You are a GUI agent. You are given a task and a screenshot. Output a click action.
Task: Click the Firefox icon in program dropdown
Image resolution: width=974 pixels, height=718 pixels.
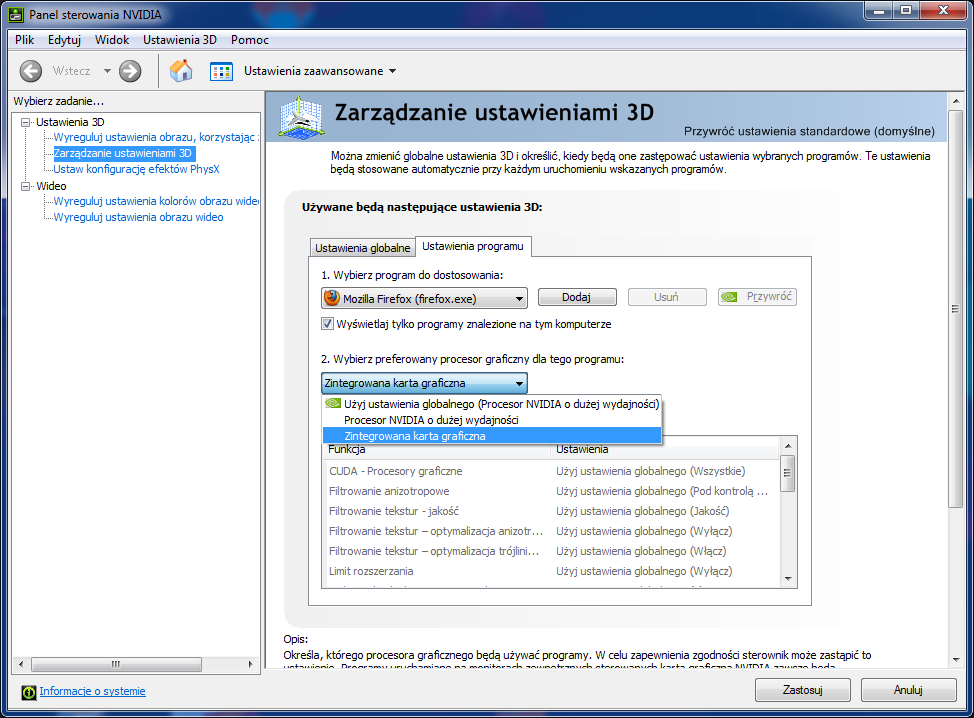click(x=332, y=298)
